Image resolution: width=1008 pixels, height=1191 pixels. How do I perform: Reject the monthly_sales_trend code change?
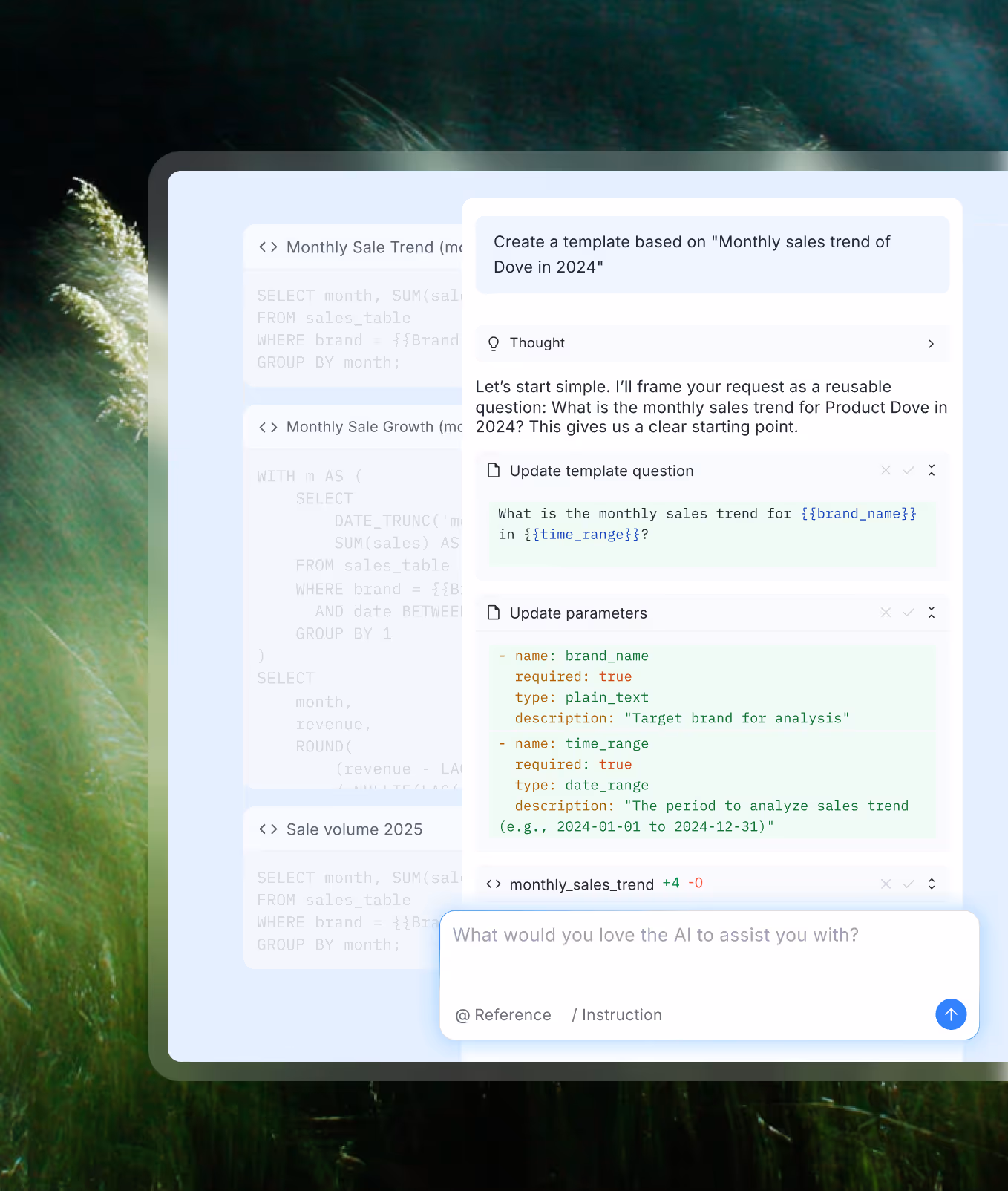(886, 884)
